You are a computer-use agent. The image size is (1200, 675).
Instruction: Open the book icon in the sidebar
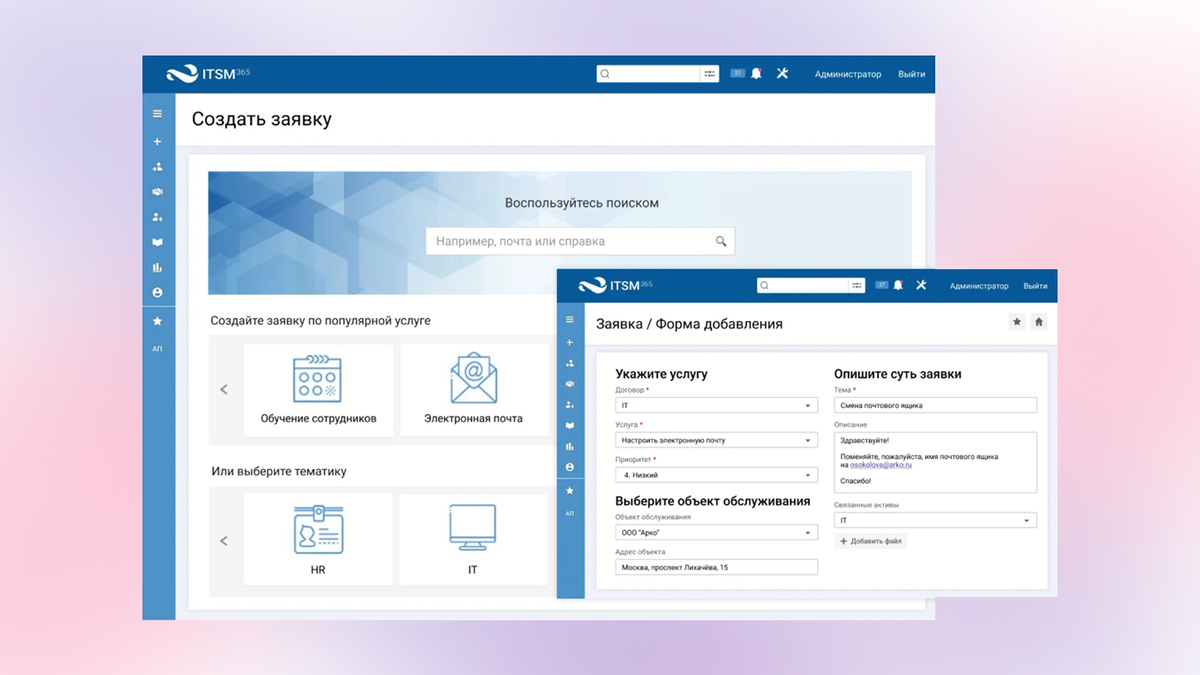click(157, 242)
